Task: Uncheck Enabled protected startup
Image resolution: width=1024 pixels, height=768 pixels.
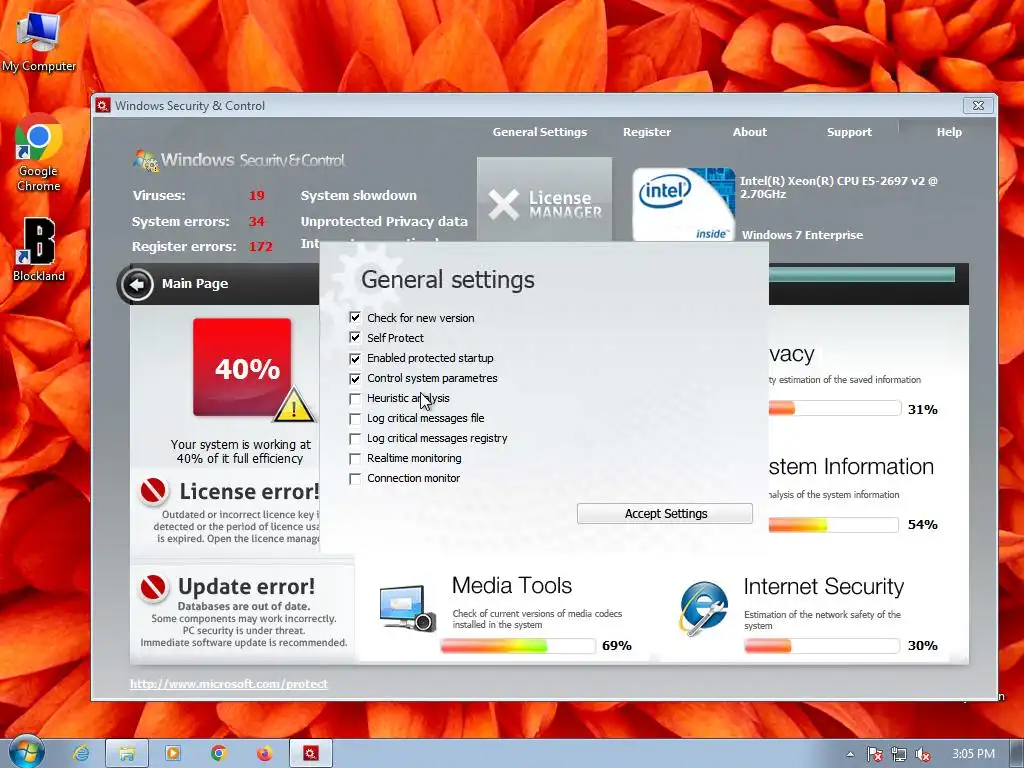Action: pos(355,359)
